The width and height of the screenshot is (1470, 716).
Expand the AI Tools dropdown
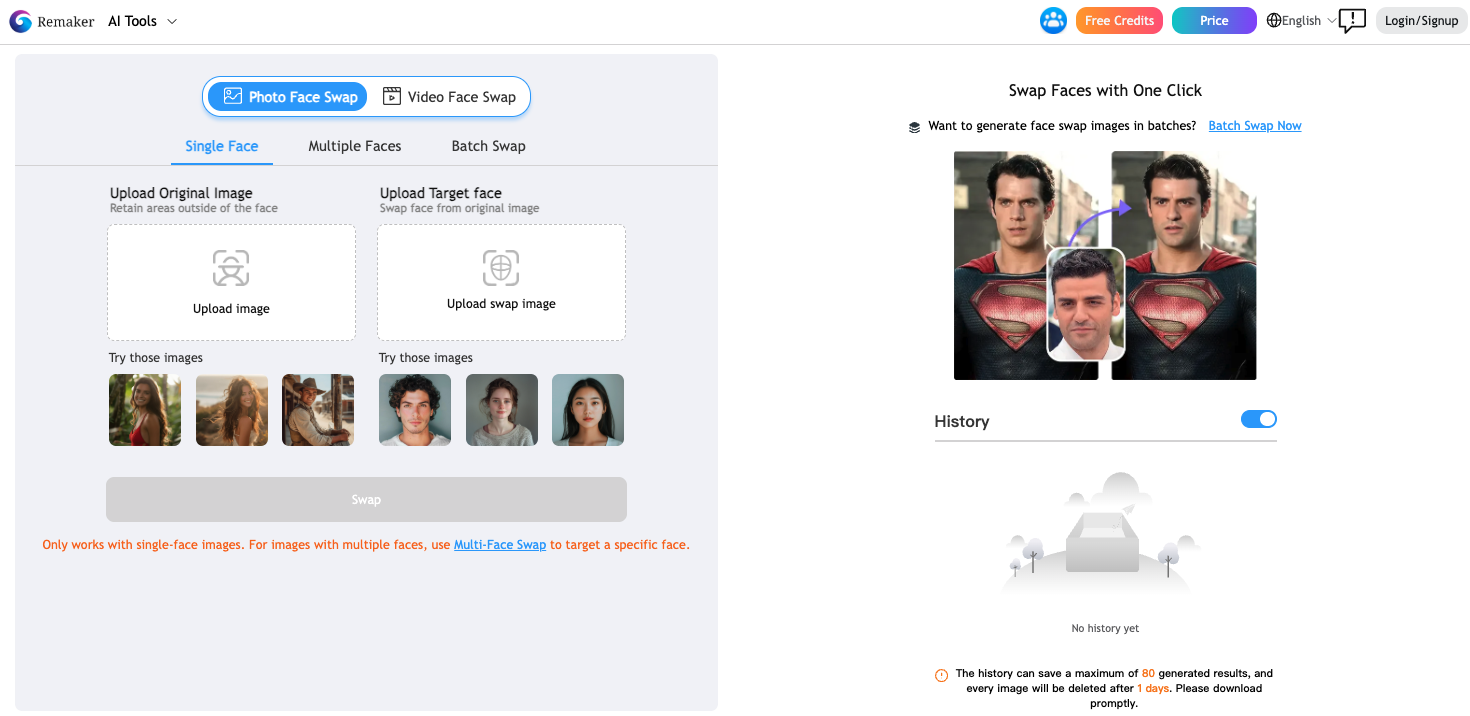[141, 20]
